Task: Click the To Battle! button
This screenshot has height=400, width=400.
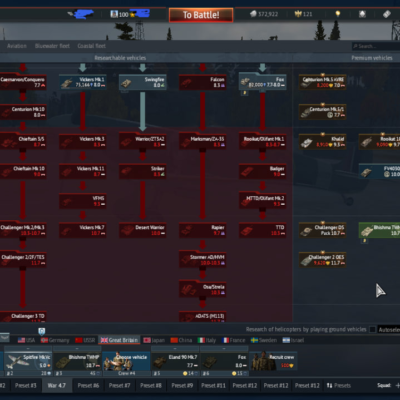Action: click(201, 15)
